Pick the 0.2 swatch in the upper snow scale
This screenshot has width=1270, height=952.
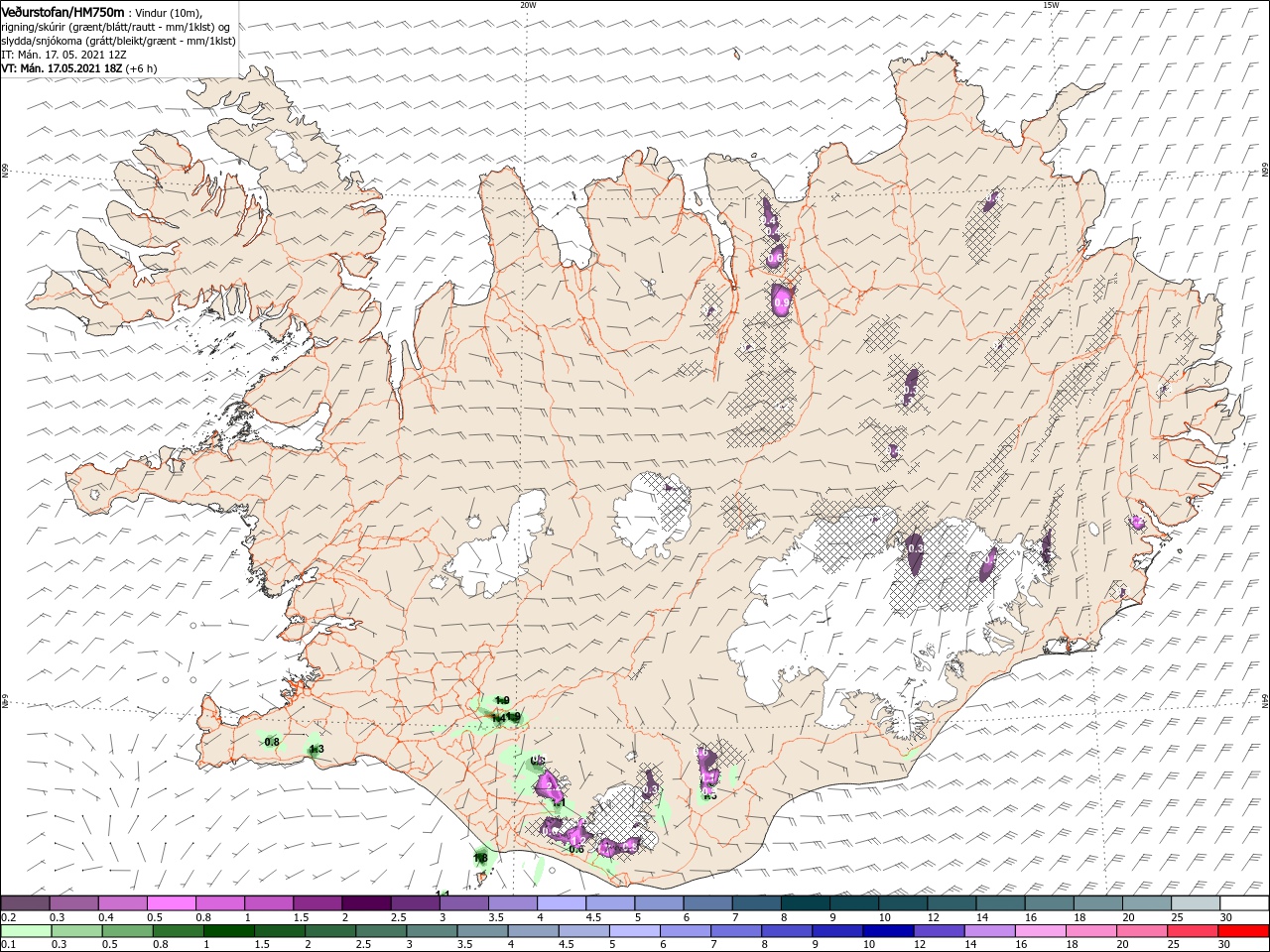25,902
